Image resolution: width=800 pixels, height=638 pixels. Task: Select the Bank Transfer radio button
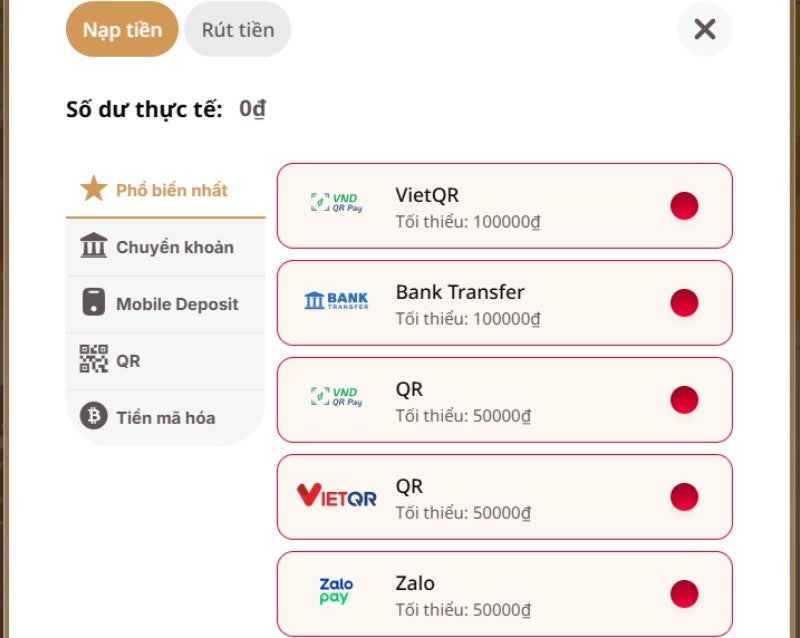pyautogui.click(x=684, y=302)
